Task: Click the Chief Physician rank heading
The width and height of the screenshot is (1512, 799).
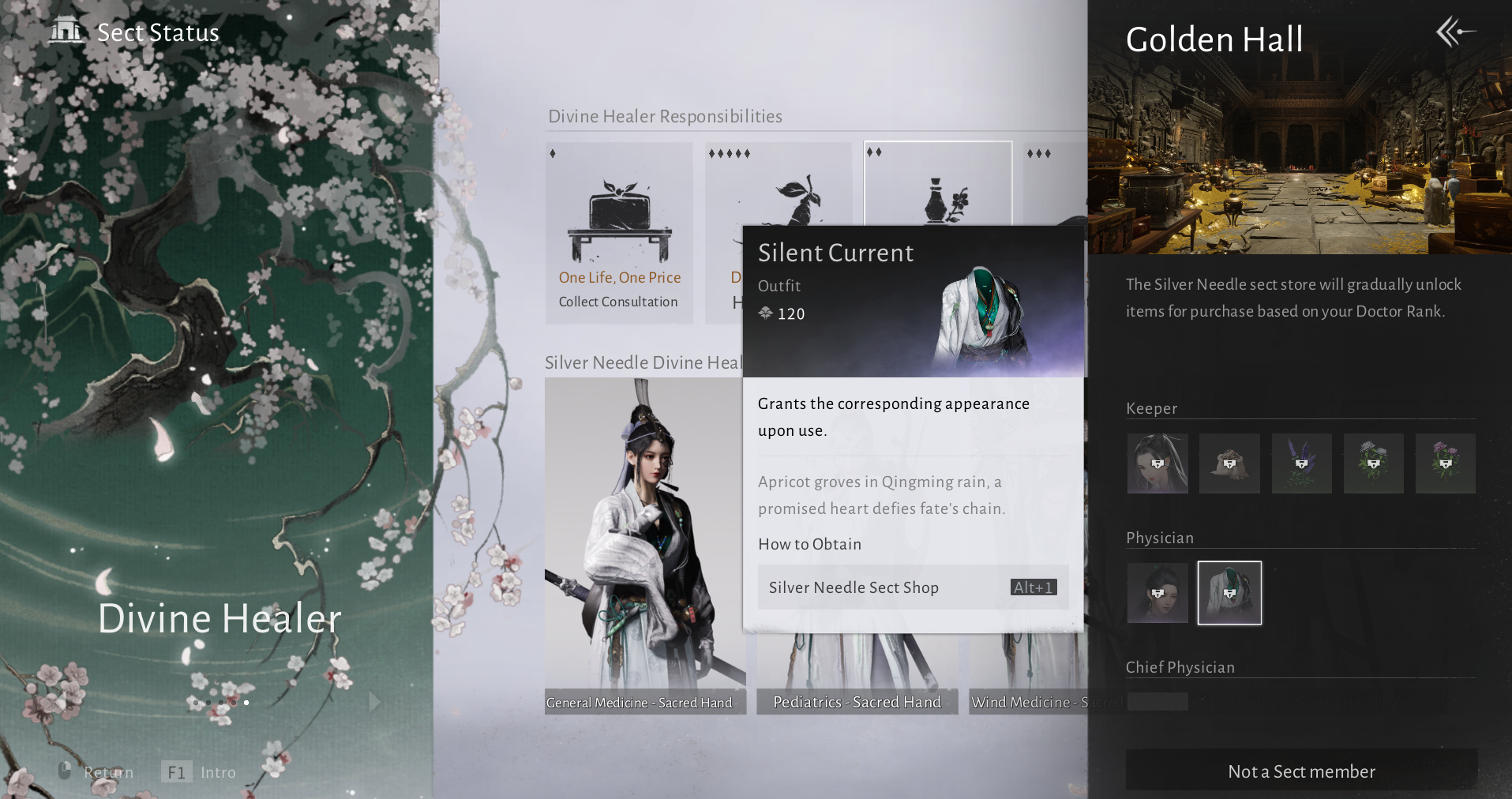Action: [1180, 667]
